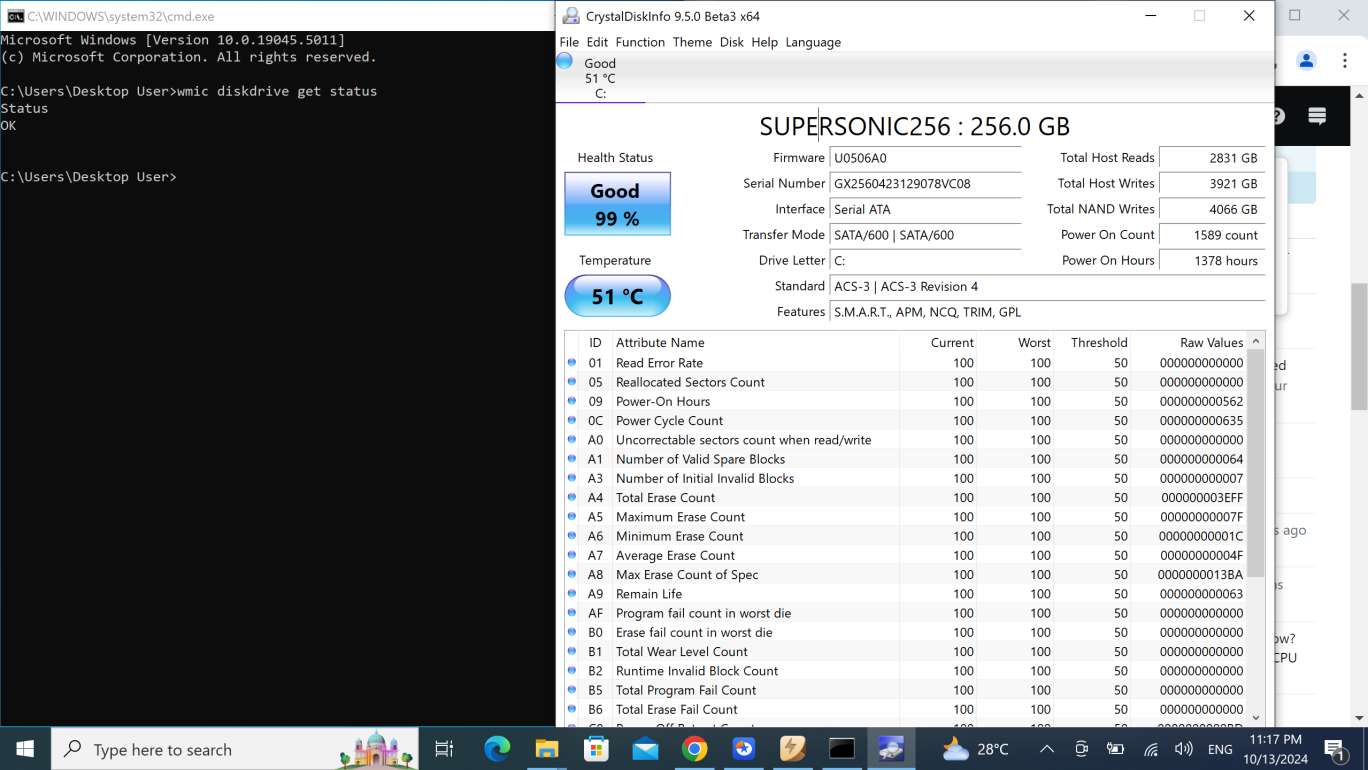Open the Disk menu
The width and height of the screenshot is (1368, 770).
(x=732, y=42)
